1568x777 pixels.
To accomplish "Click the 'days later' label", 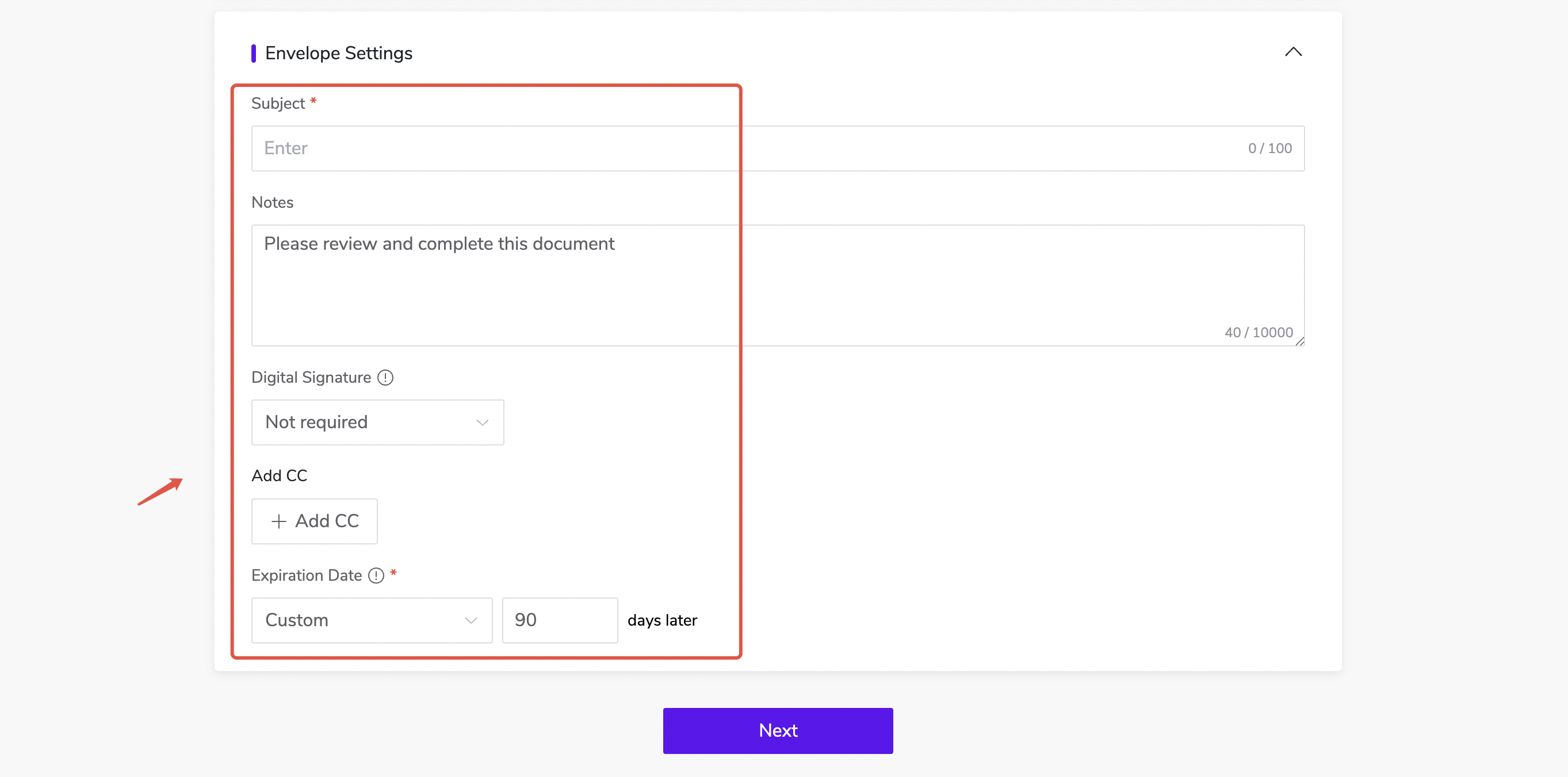I will (x=662, y=620).
